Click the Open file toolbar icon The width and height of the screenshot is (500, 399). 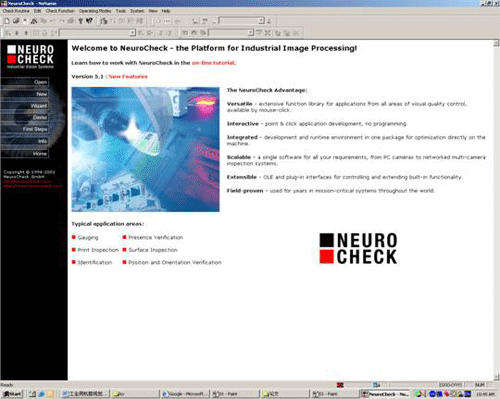tap(16, 21)
